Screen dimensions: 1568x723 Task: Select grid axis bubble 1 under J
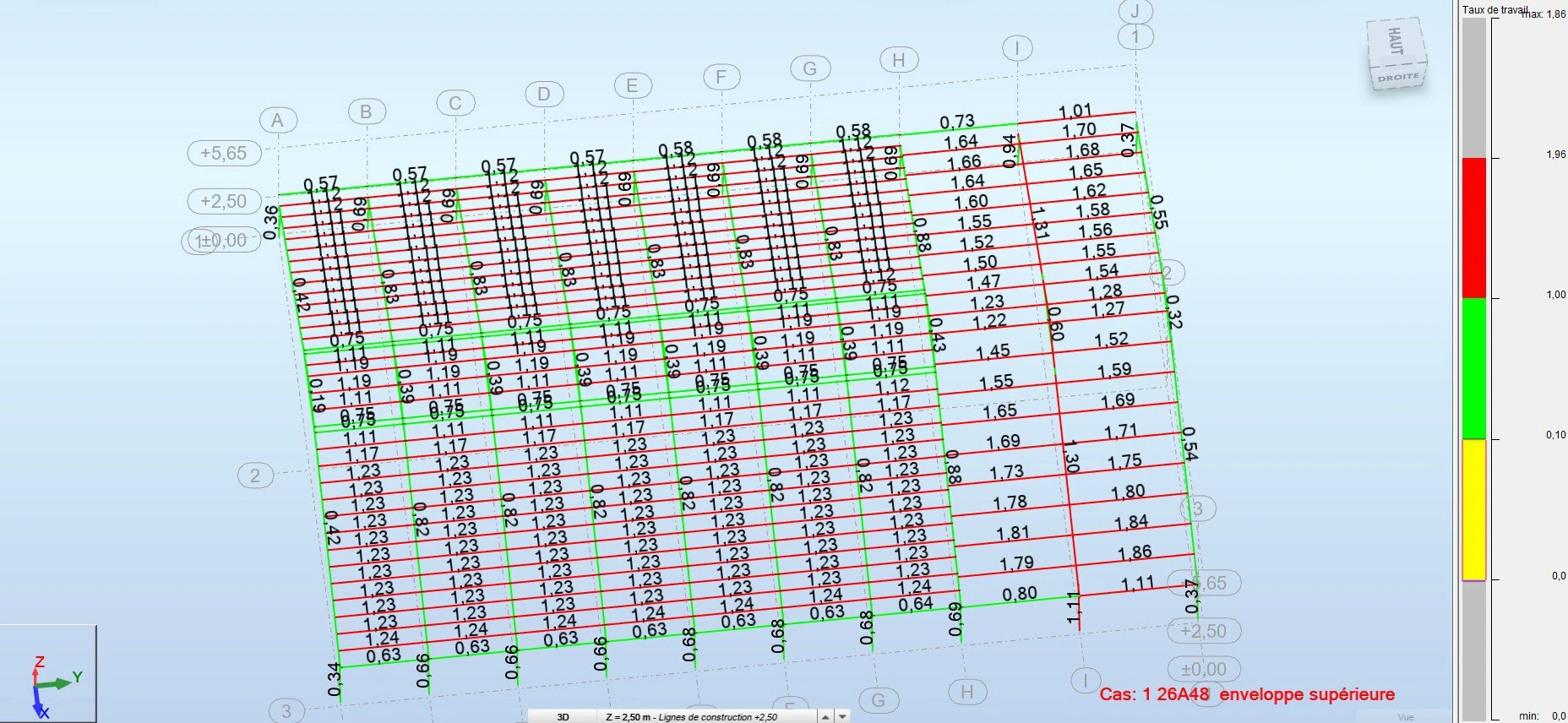click(x=1135, y=36)
